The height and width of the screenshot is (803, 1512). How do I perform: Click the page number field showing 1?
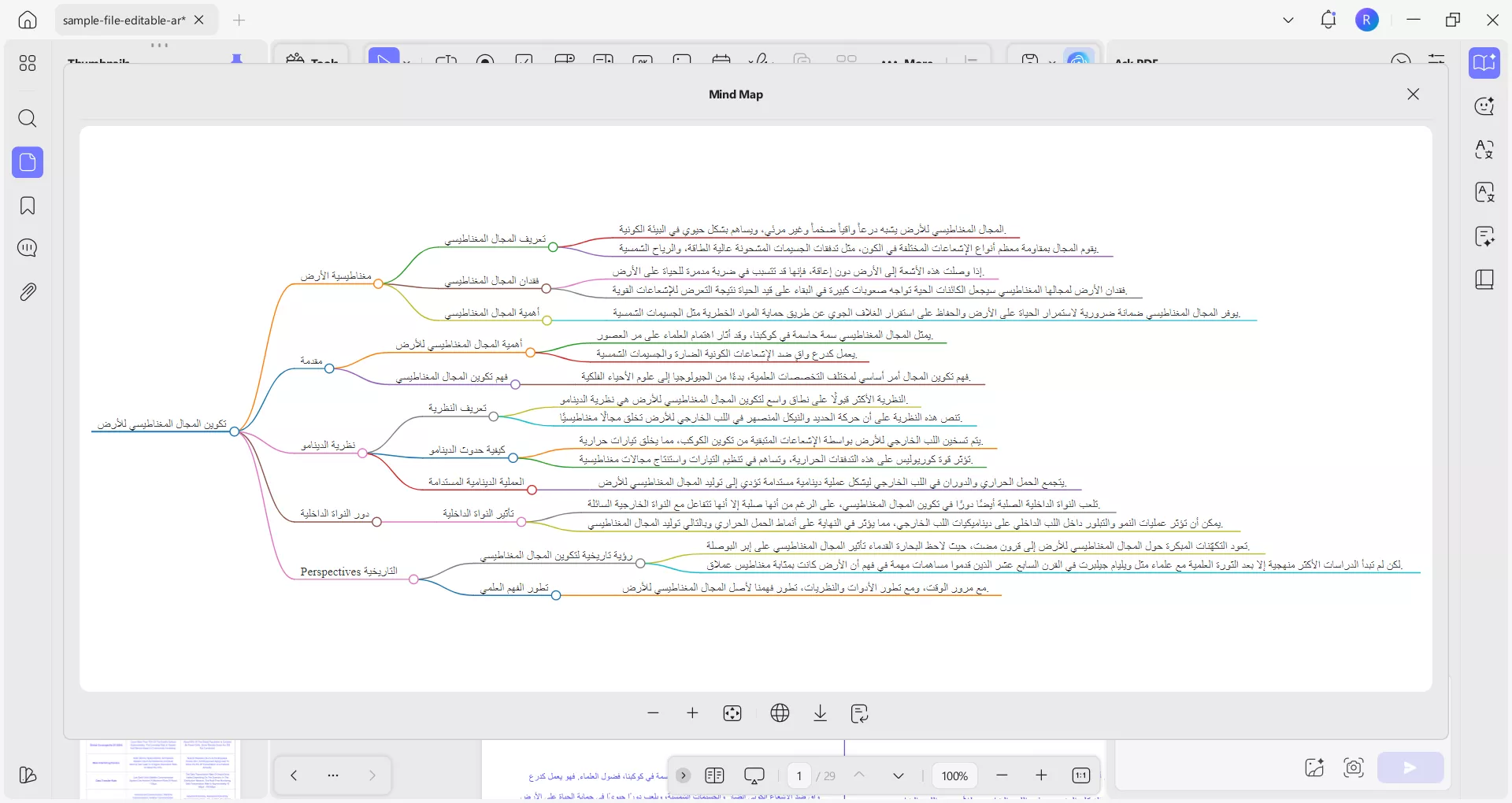[x=799, y=775]
